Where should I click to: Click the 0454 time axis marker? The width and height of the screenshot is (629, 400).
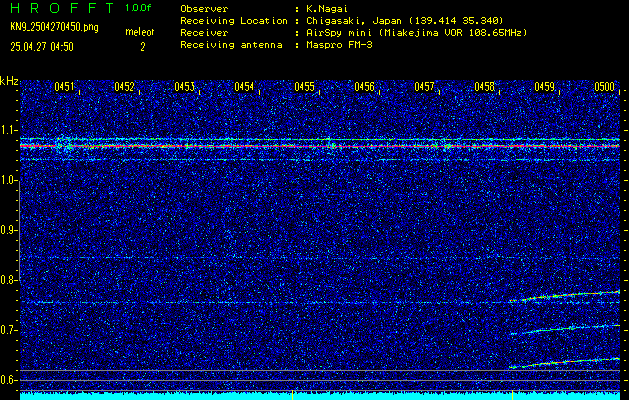[244, 87]
